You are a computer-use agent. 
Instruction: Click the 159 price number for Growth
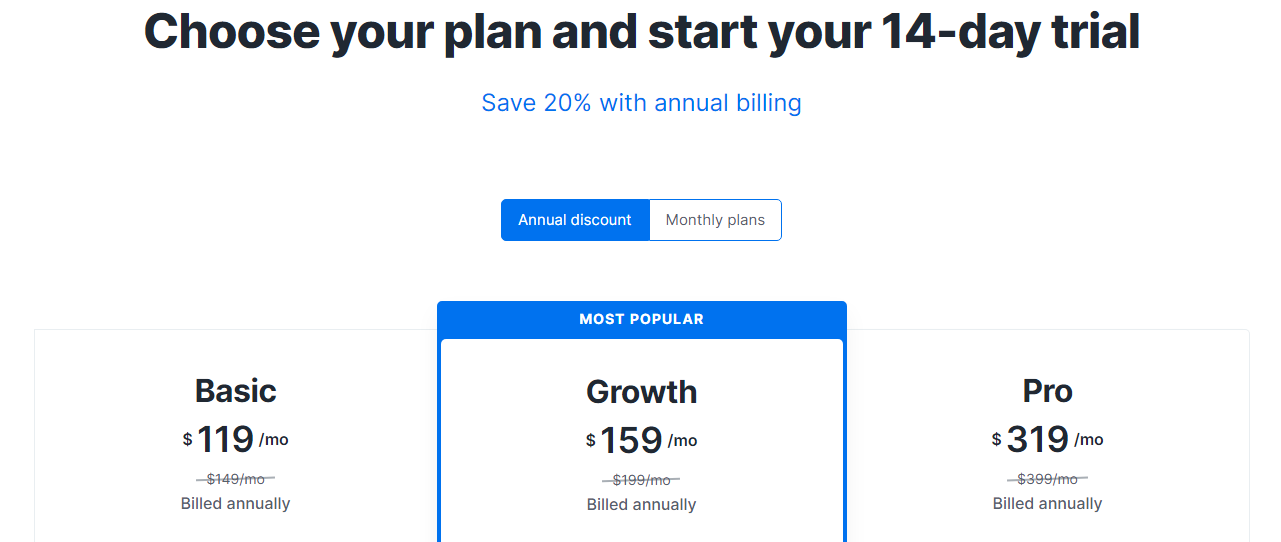pos(631,440)
